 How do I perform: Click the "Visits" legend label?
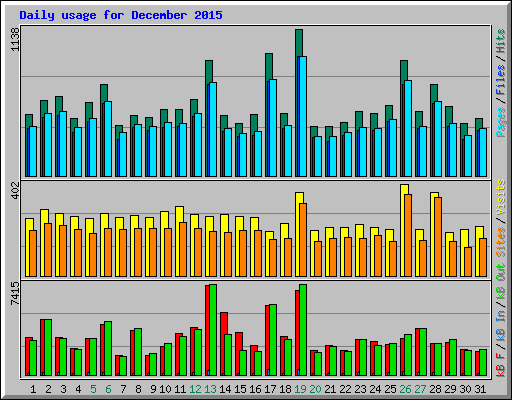click(x=501, y=197)
